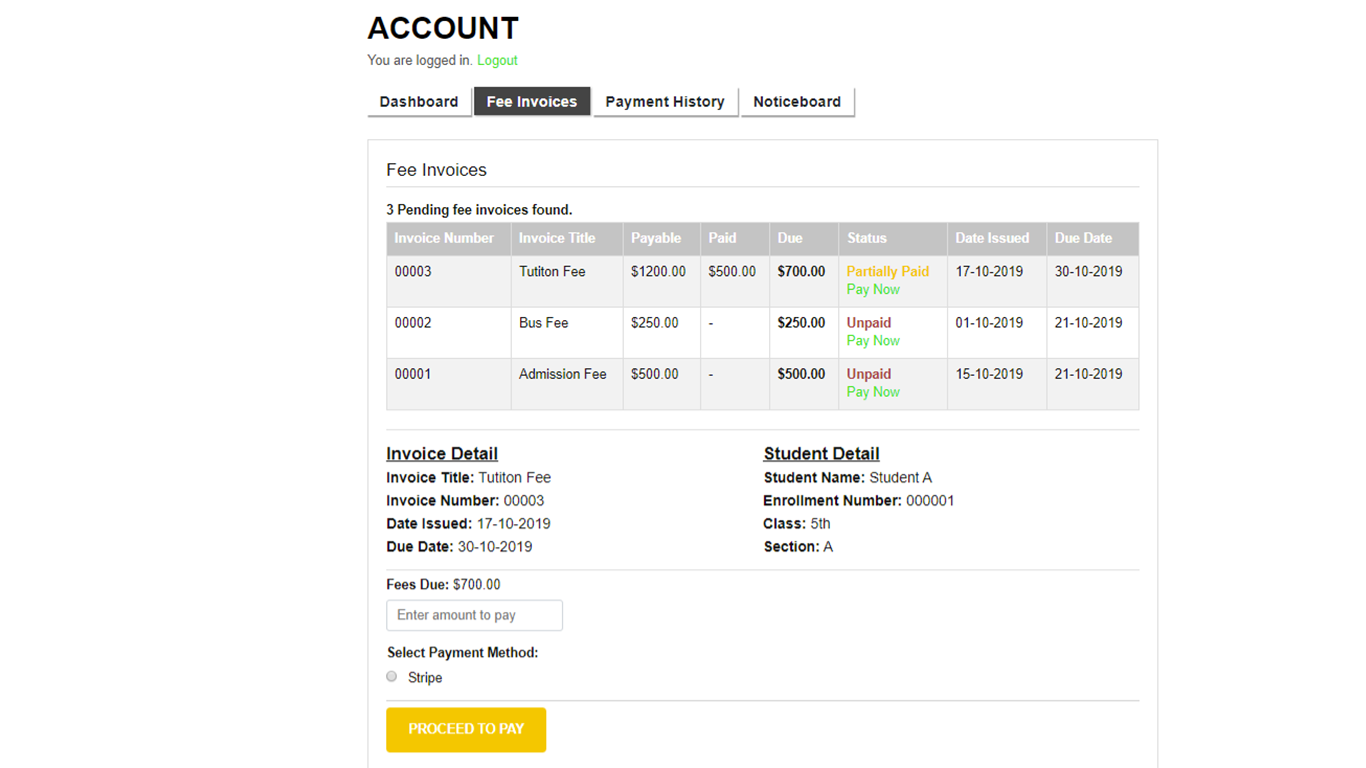Image resolution: width=1366 pixels, height=768 pixels.
Task: Click the Payable column header
Action: pyautogui.click(x=656, y=238)
